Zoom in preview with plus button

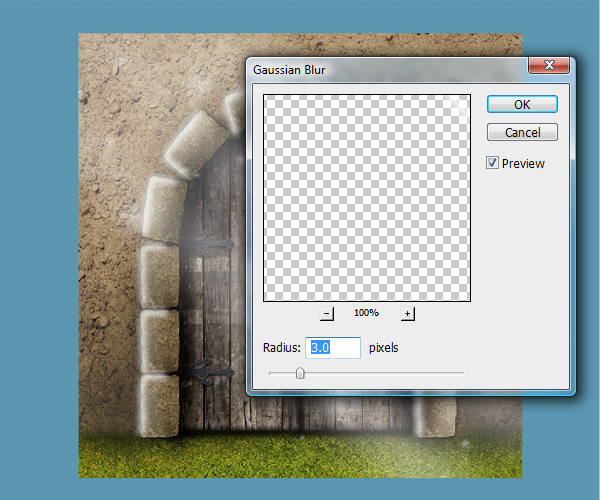click(408, 313)
